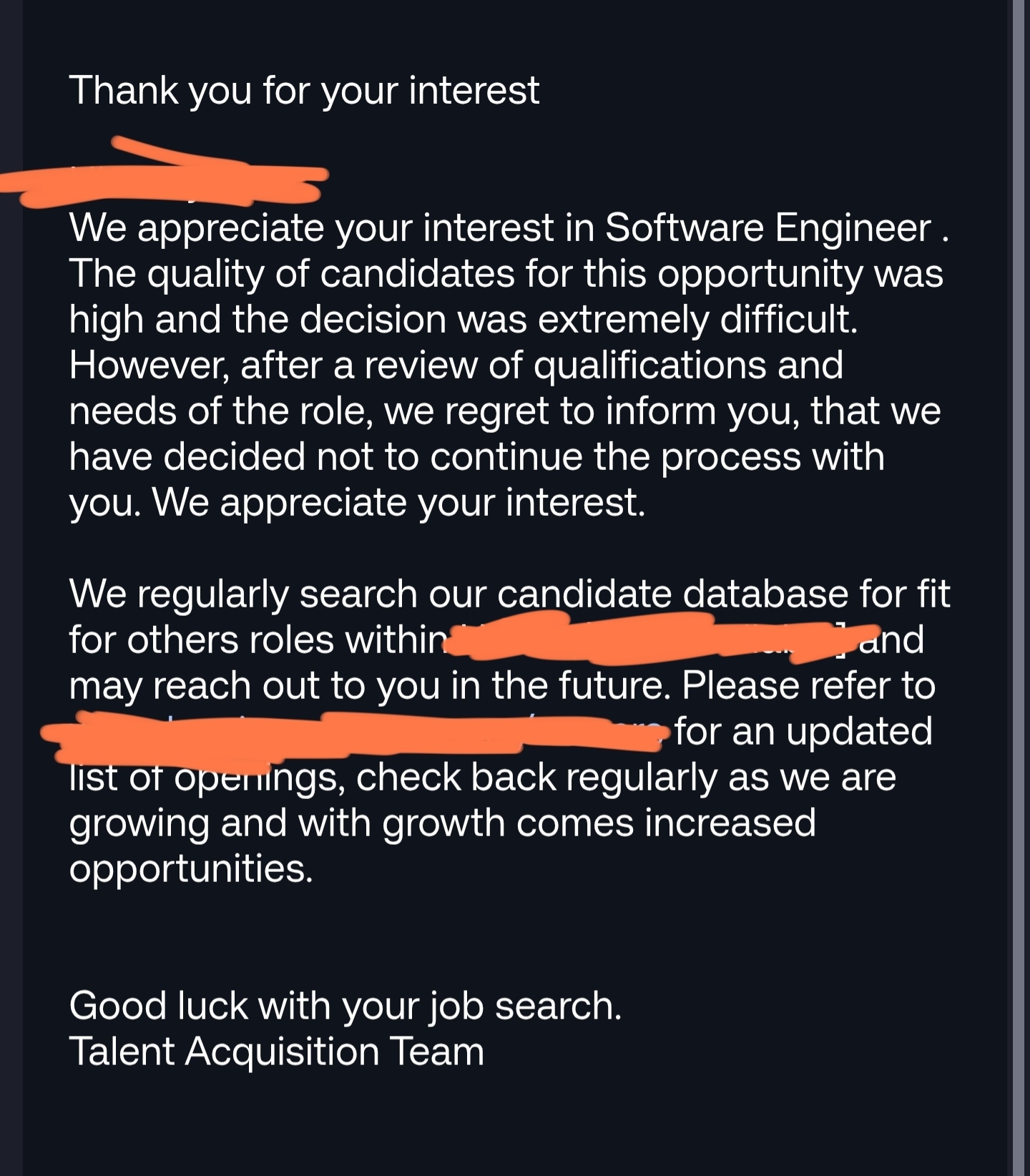
Task: Click the vertical scrollbar on right edge
Action: (1020, 588)
